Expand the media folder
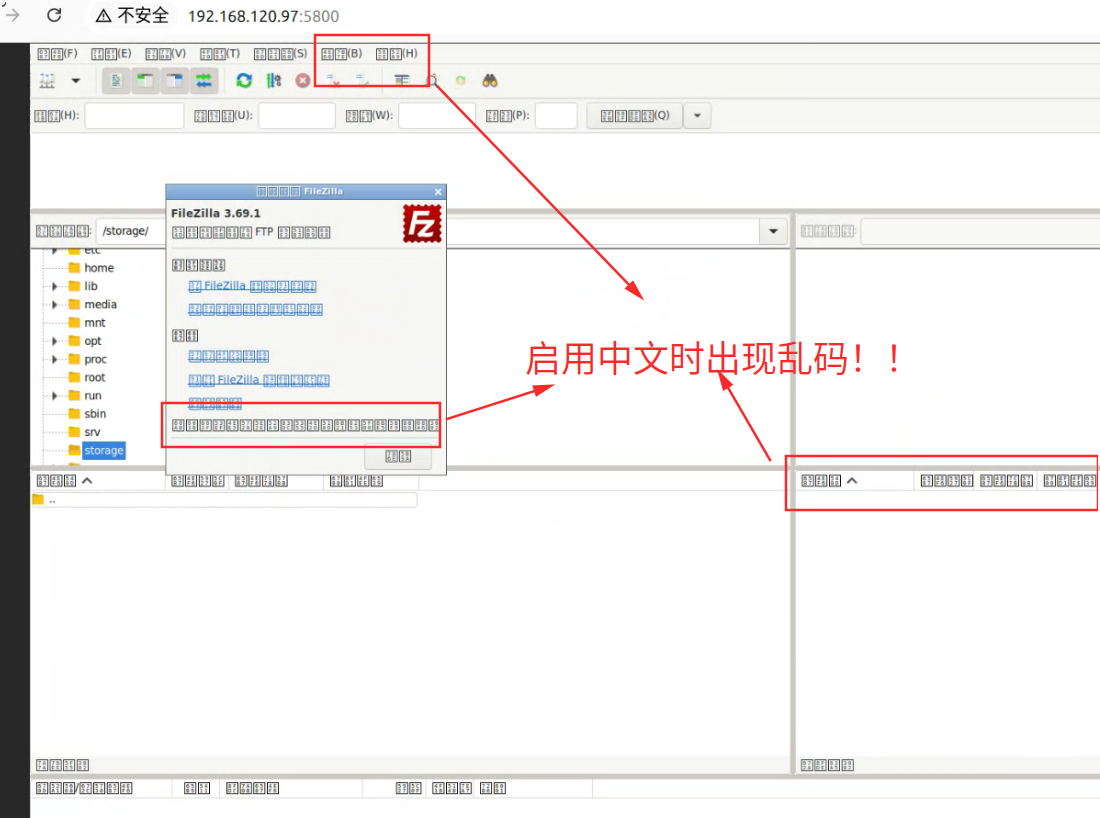1100x818 pixels. tap(55, 304)
